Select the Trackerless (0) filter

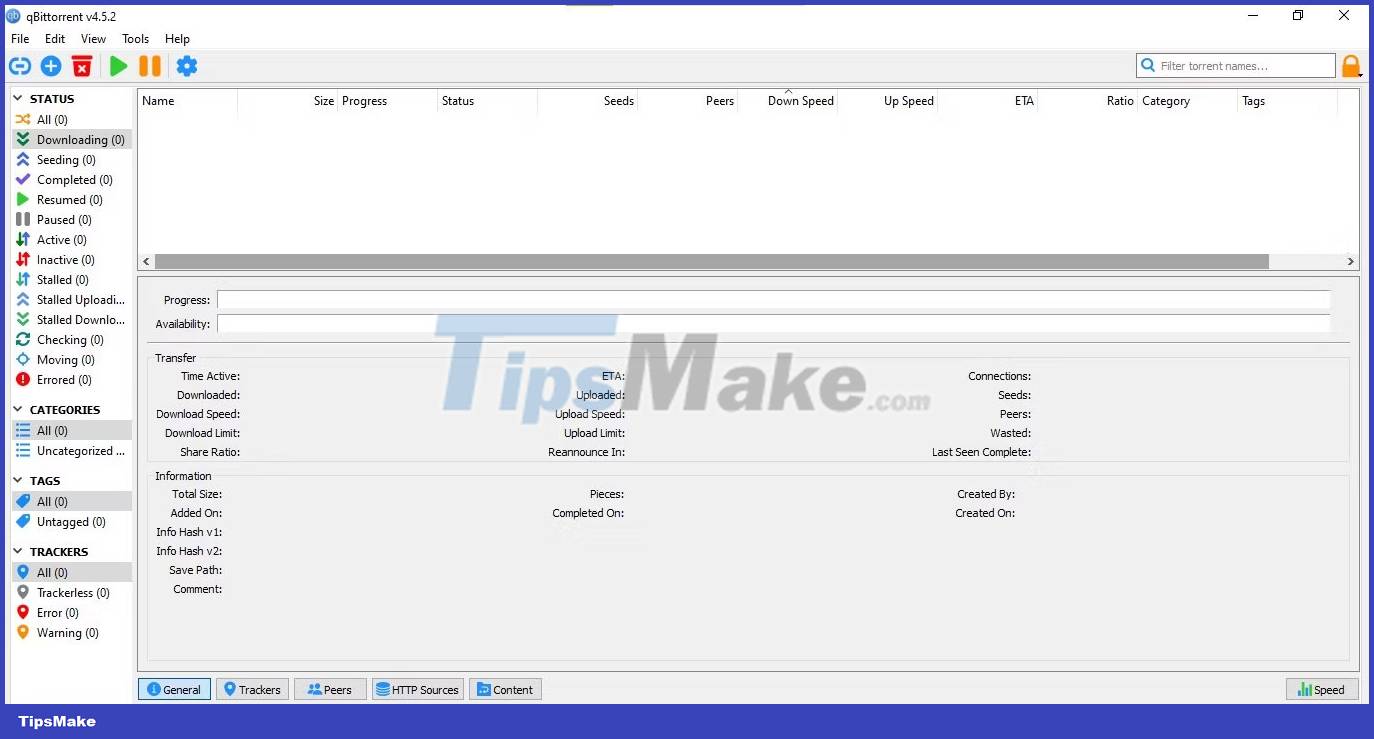tap(71, 592)
